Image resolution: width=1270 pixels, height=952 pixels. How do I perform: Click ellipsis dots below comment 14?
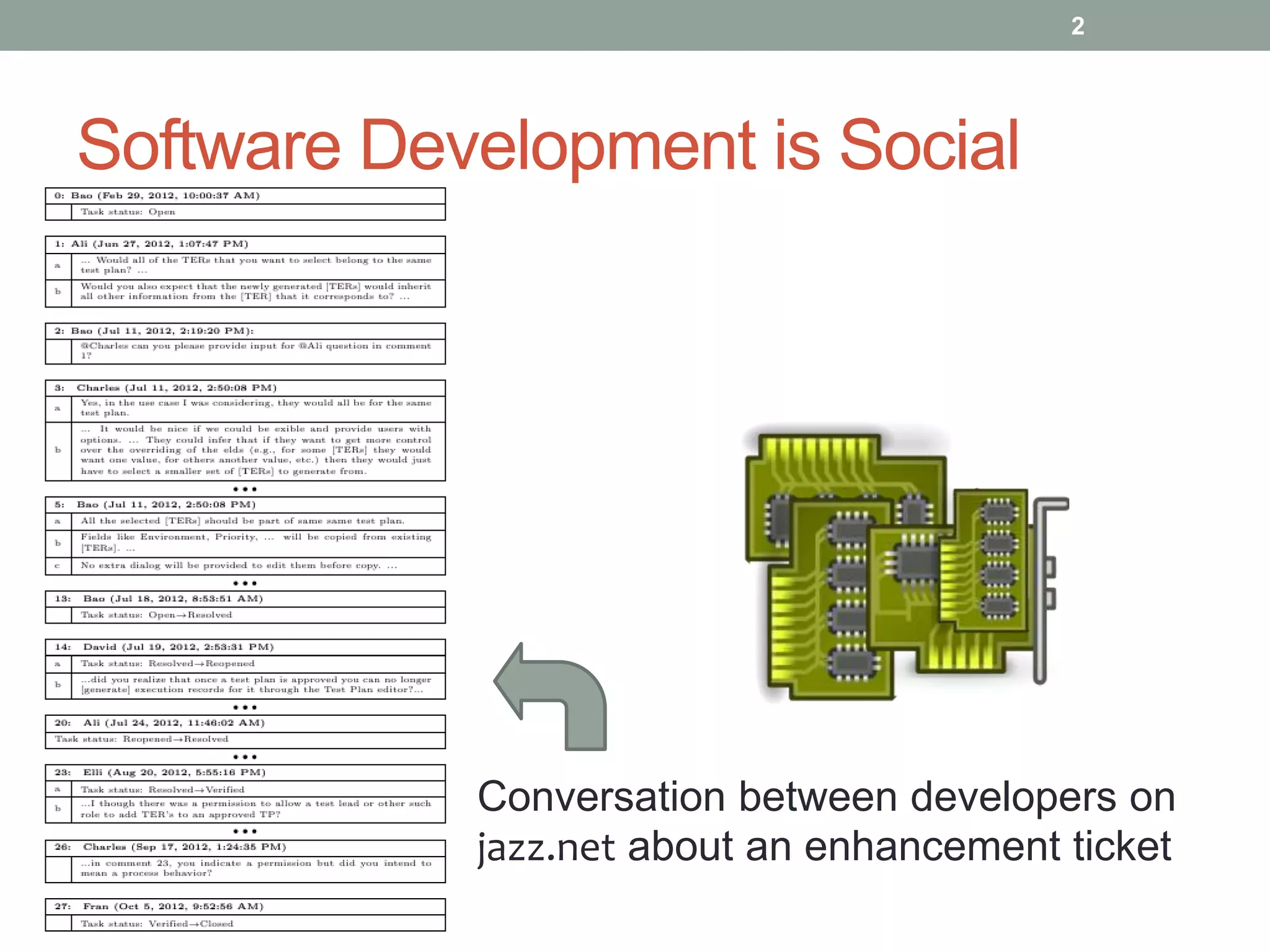(245, 707)
